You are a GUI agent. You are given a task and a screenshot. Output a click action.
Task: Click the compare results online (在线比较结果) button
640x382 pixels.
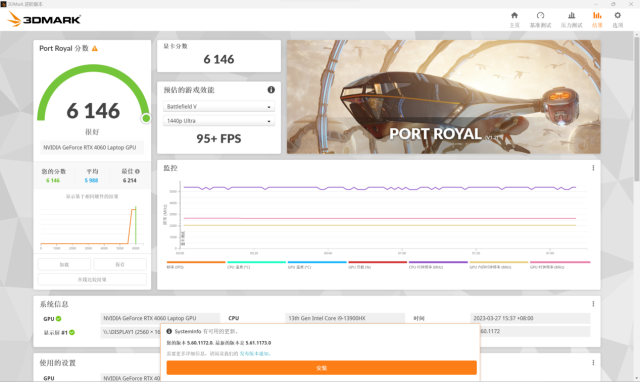(x=92, y=280)
